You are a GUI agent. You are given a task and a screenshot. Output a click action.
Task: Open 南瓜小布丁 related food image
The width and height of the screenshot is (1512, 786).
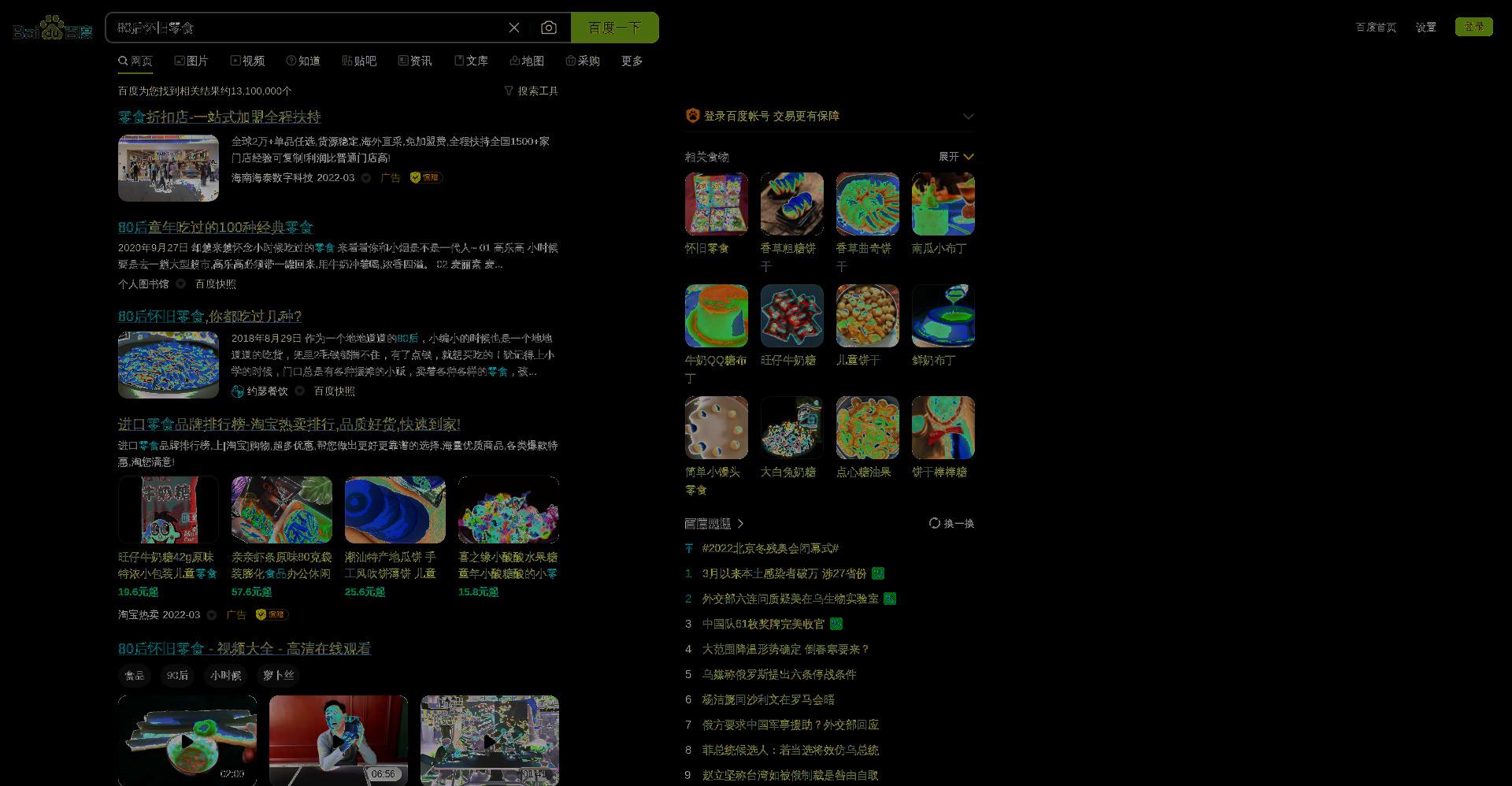tap(943, 204)
